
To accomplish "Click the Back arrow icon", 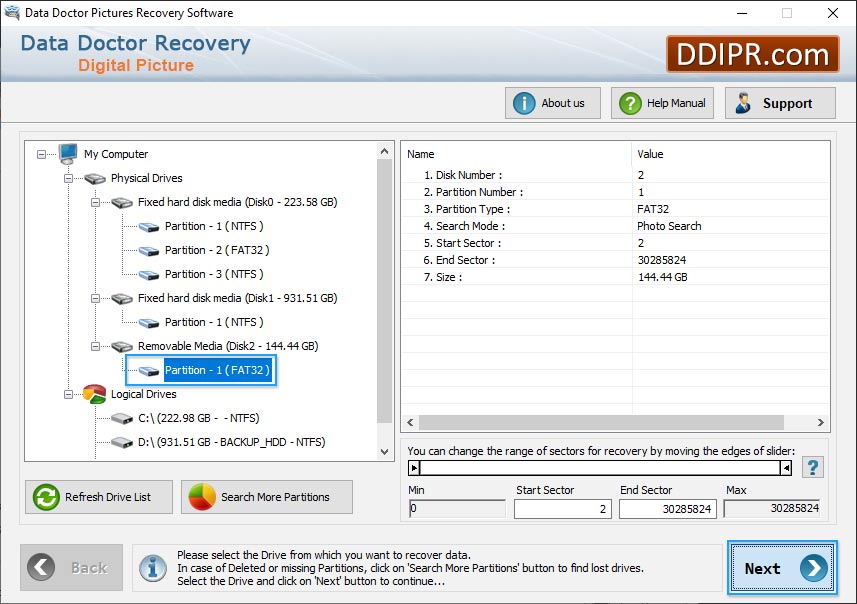I will (x=40, y=568).
